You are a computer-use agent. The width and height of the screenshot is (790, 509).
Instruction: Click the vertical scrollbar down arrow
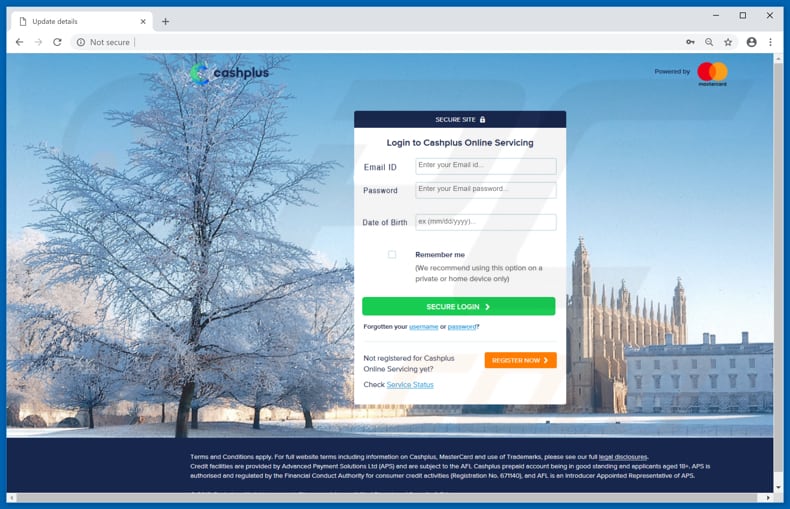pos(778,487)
